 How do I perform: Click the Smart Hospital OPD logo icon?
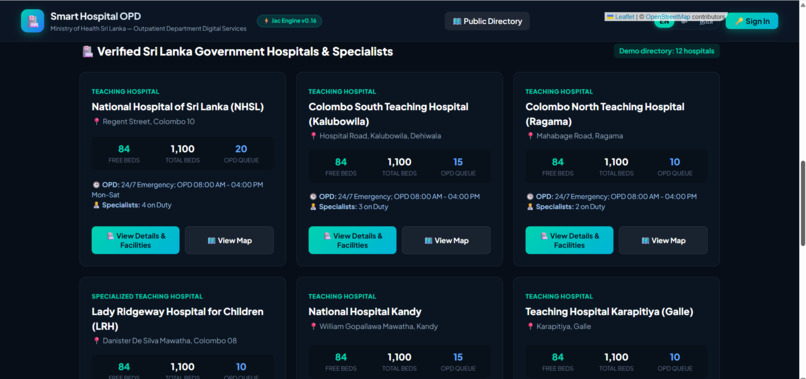pos(32,21)
